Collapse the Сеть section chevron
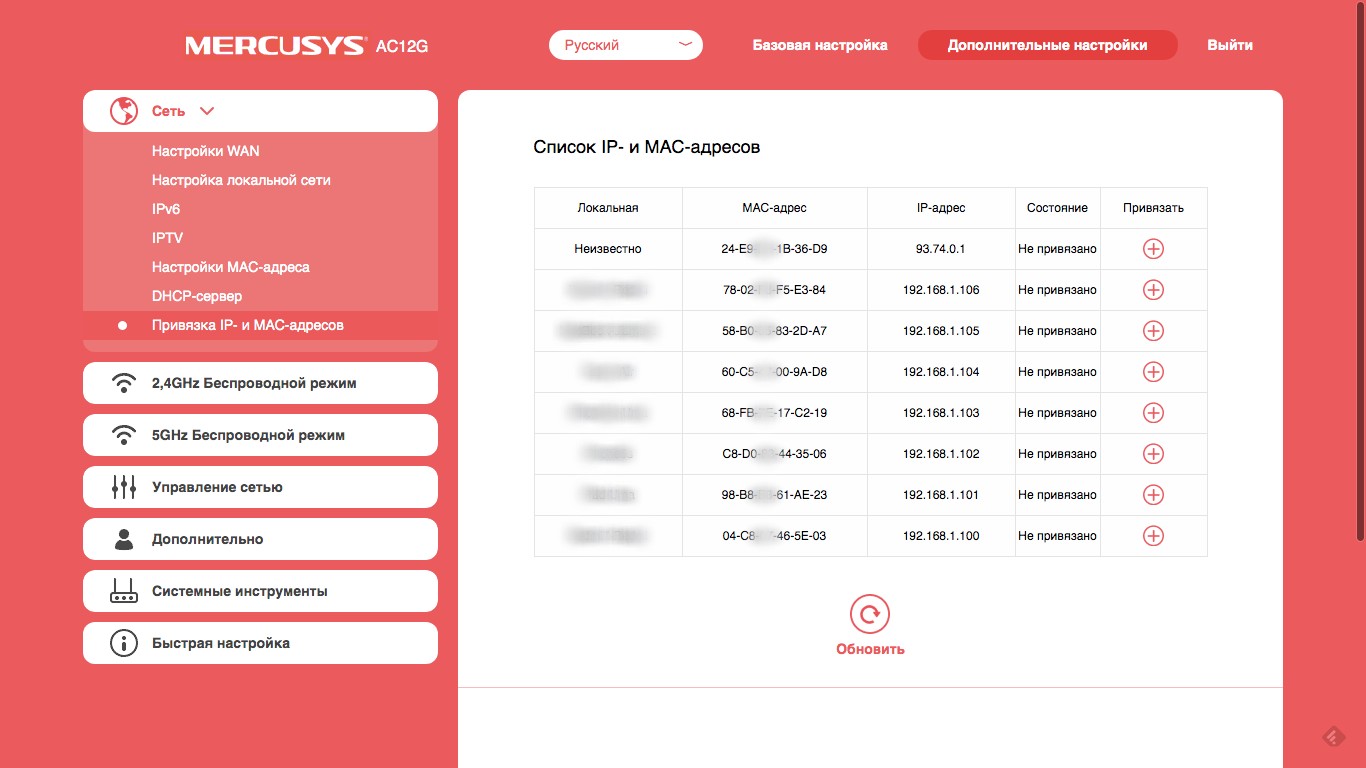The image size is (1366, 768). tap(207, 112)
